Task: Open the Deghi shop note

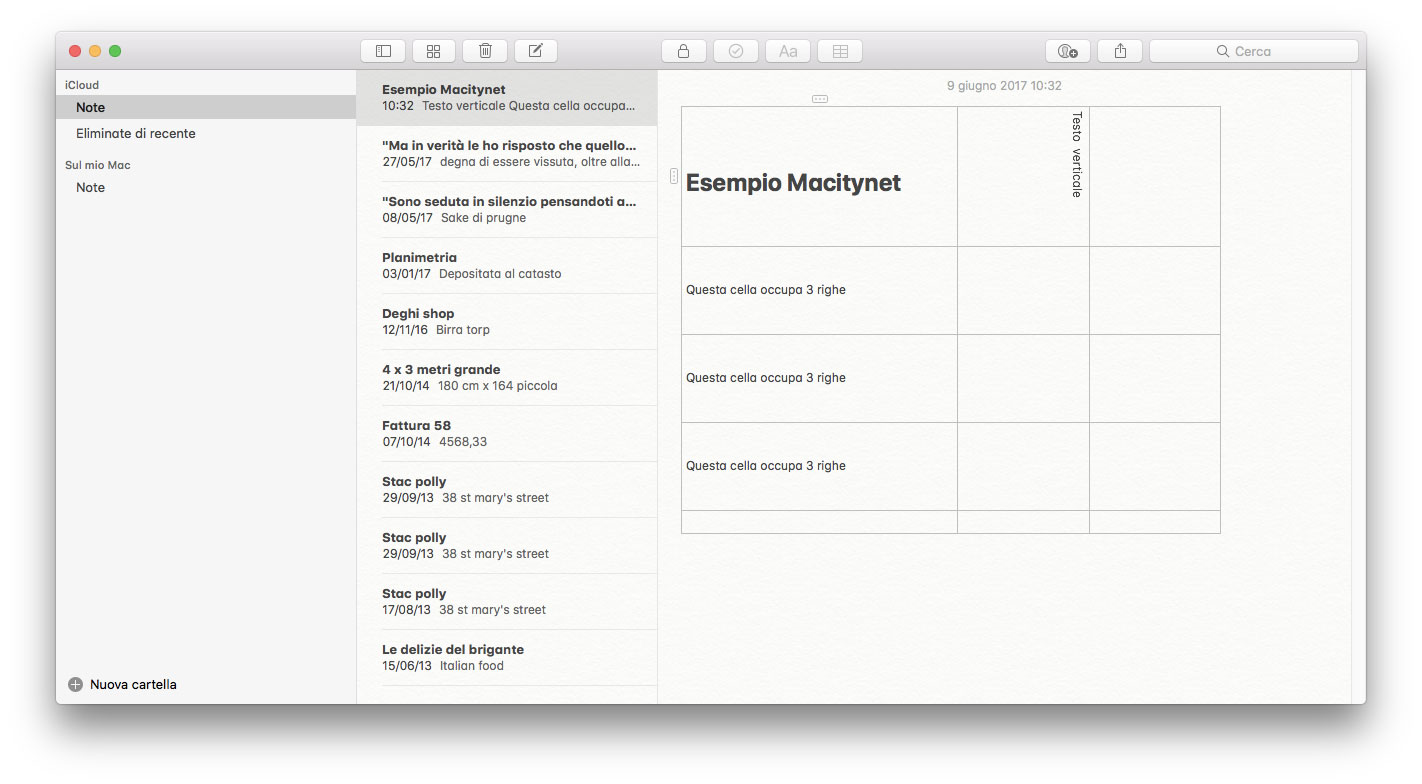Action: pyautogui.click(x=507, y=321)
